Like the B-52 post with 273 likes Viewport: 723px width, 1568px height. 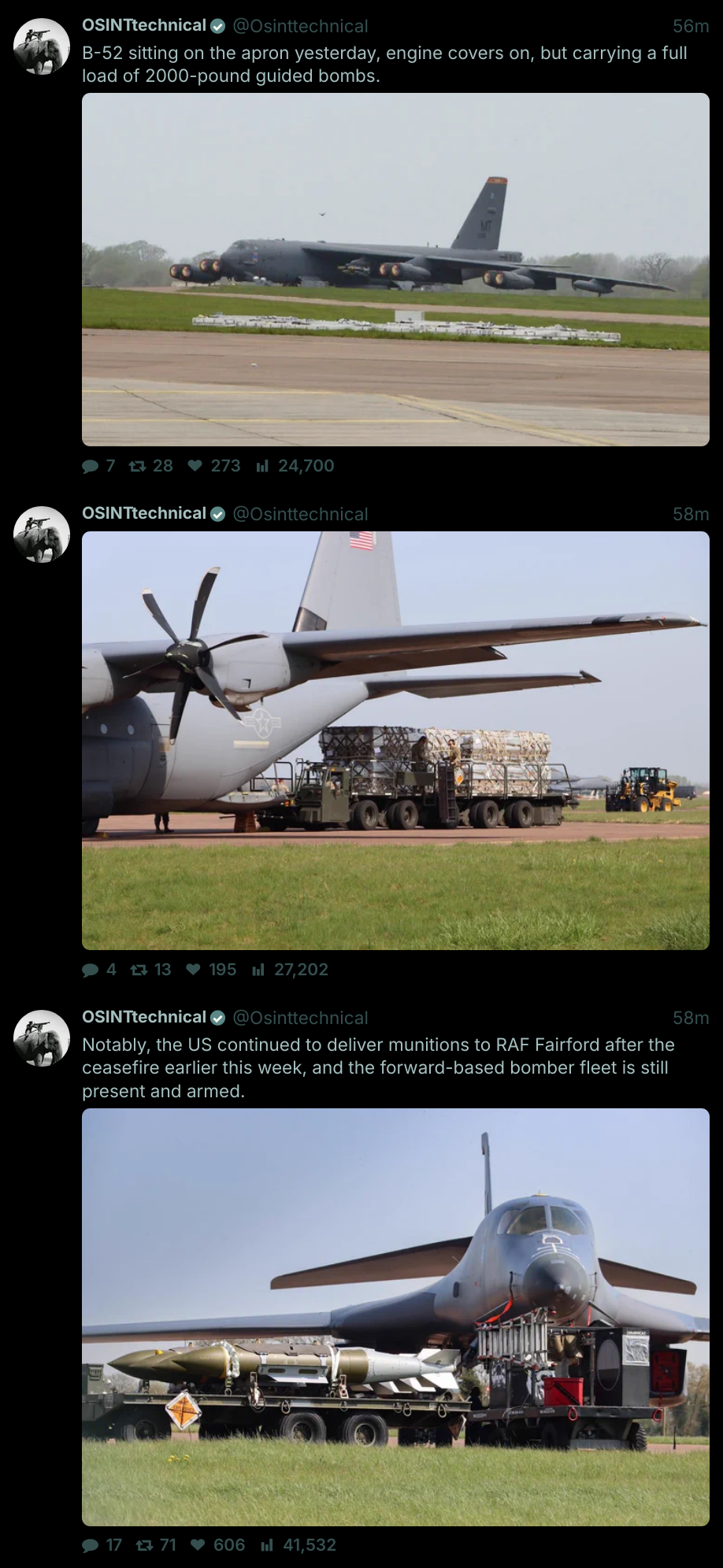pyautogui.click(x=214, y=466)
